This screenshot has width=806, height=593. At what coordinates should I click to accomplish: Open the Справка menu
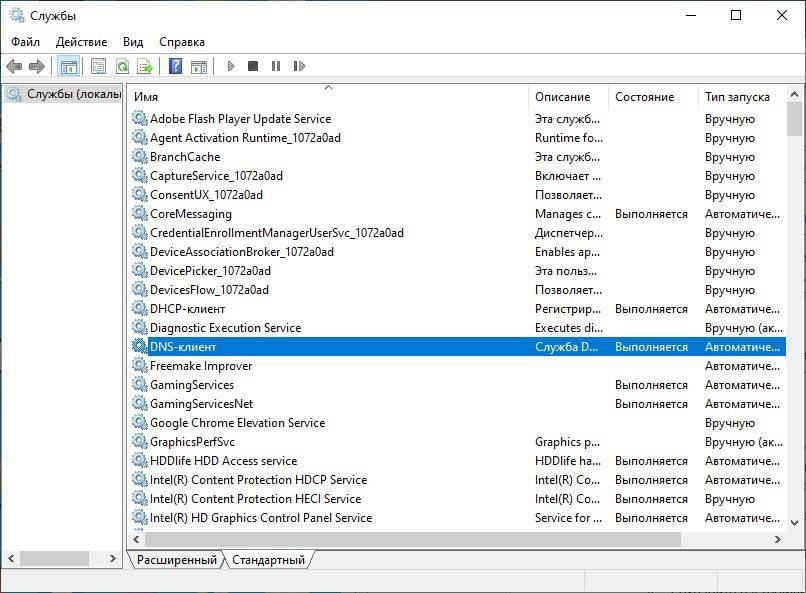click(x=182, y=42)
